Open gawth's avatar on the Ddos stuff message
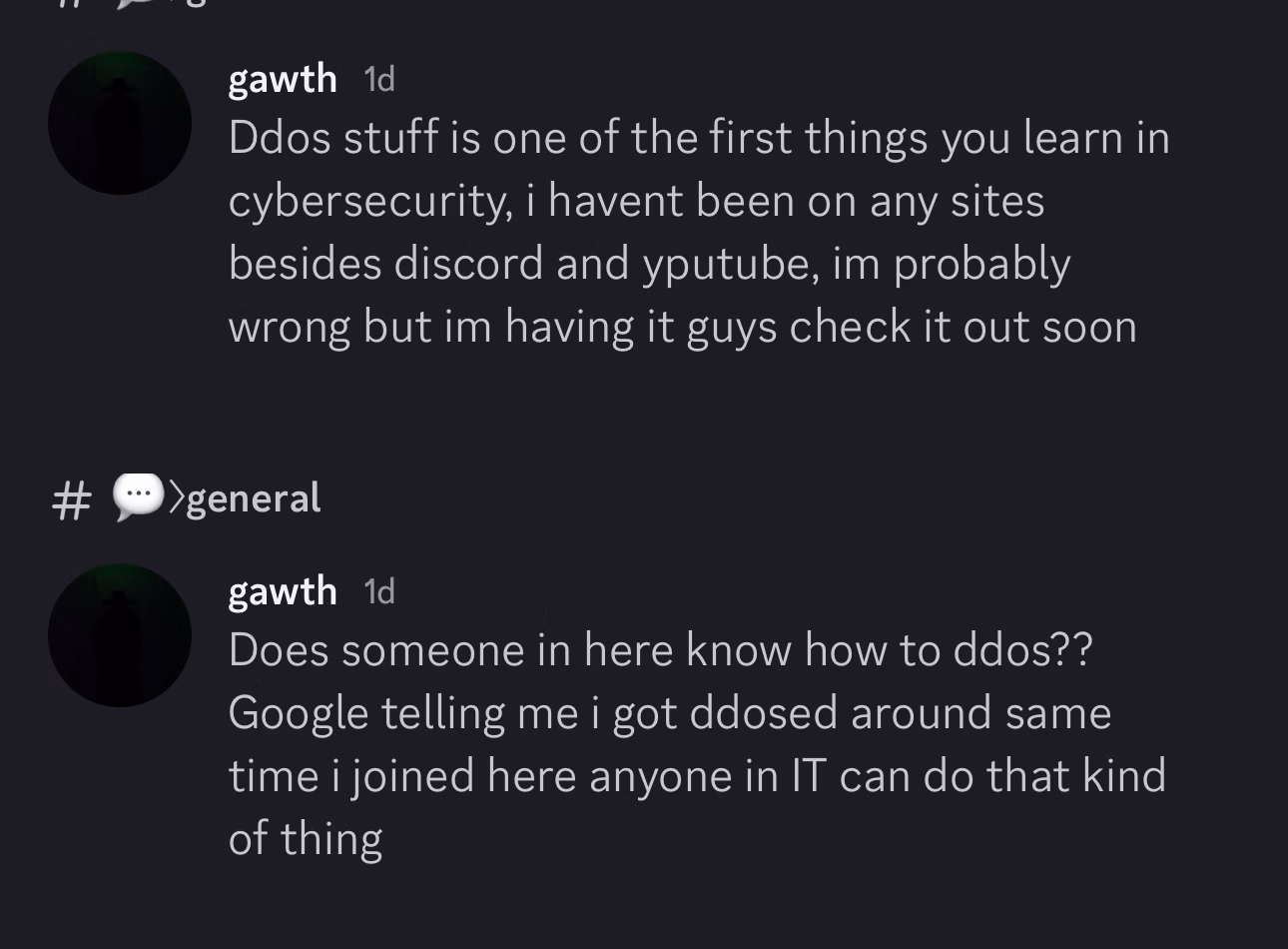 pos(120,123)
